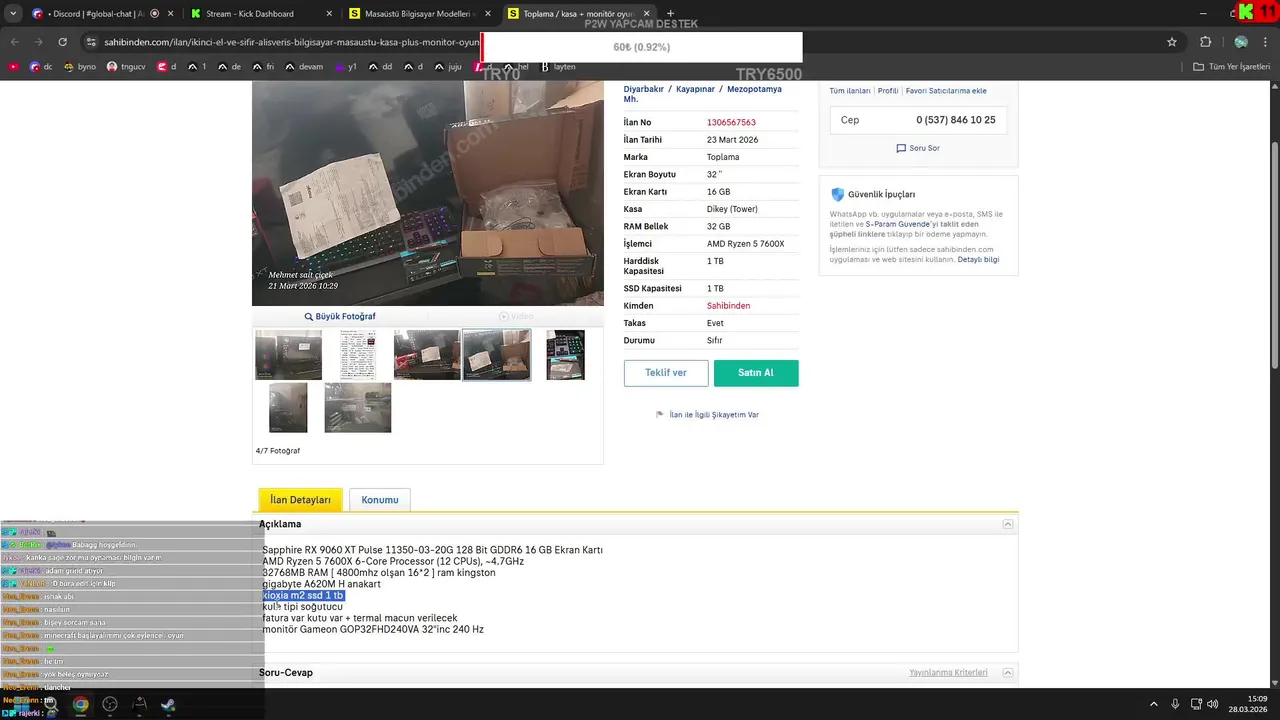Open the 'tnguçv' bookmark

pyautogui.click(x=125, y=67)
